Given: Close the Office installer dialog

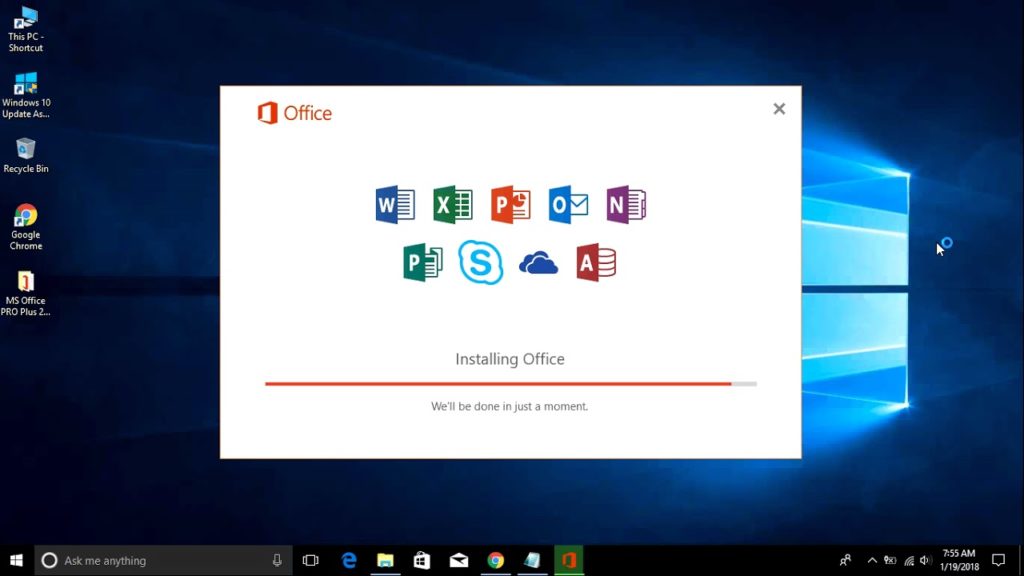Looking at the screenshot, I should click(x=779, y=109).
